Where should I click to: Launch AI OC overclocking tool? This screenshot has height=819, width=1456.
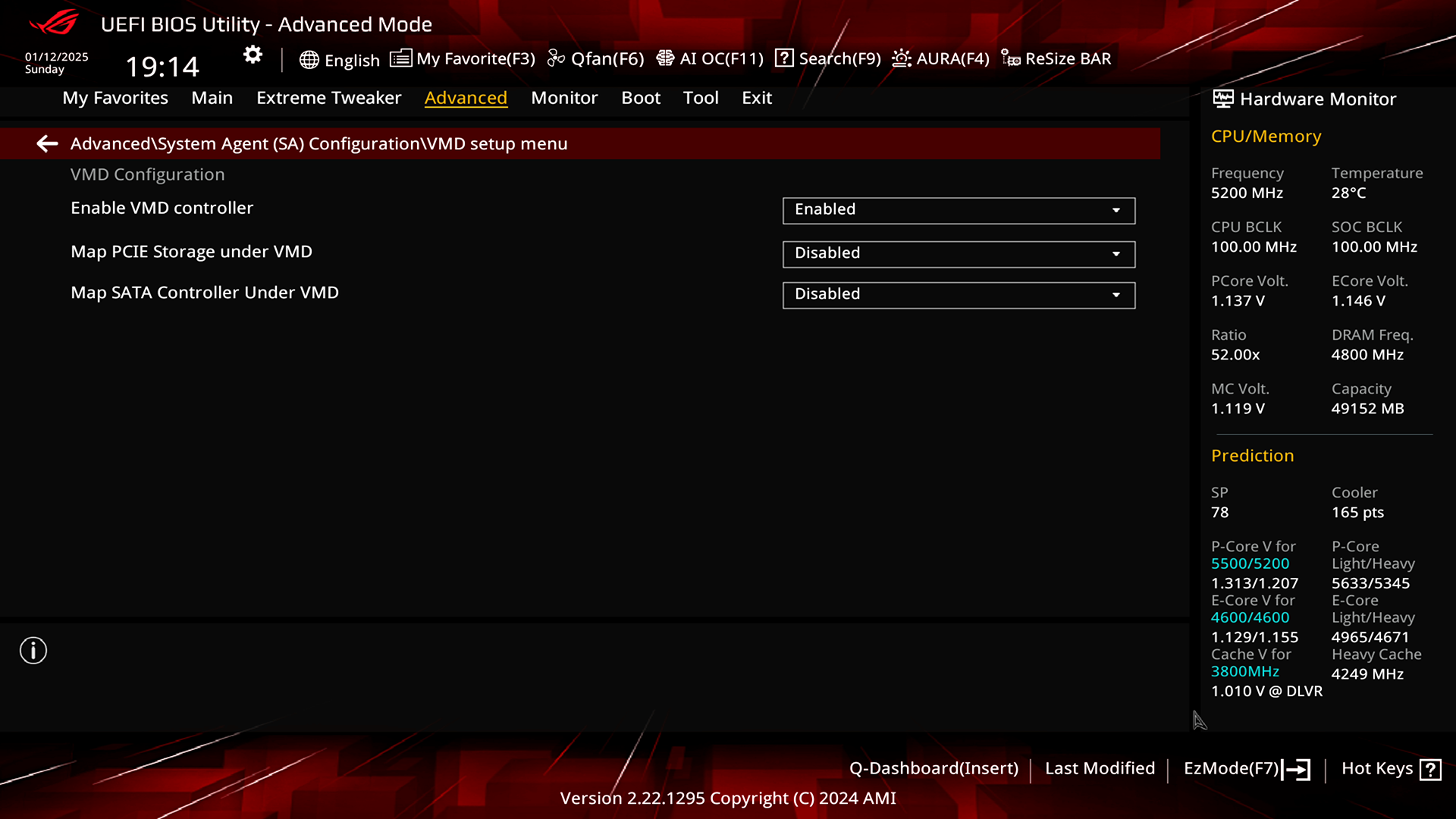coord(711,58)
